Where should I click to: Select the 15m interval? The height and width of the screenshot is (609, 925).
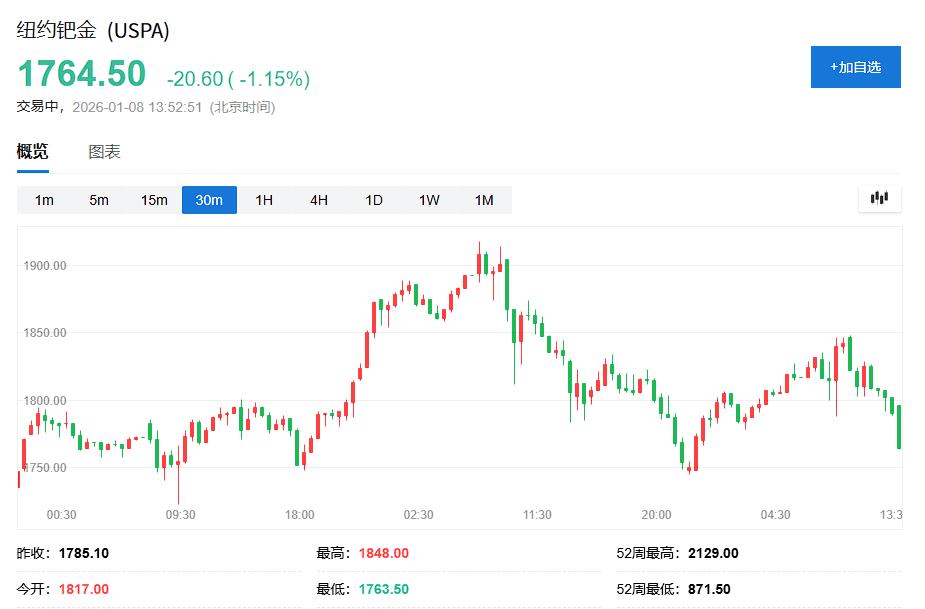click(153, 199)
